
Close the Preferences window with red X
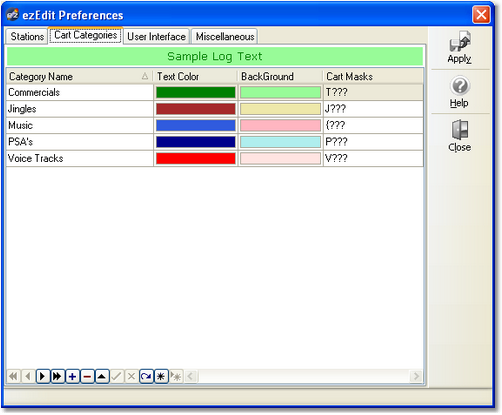pos(481,15)
